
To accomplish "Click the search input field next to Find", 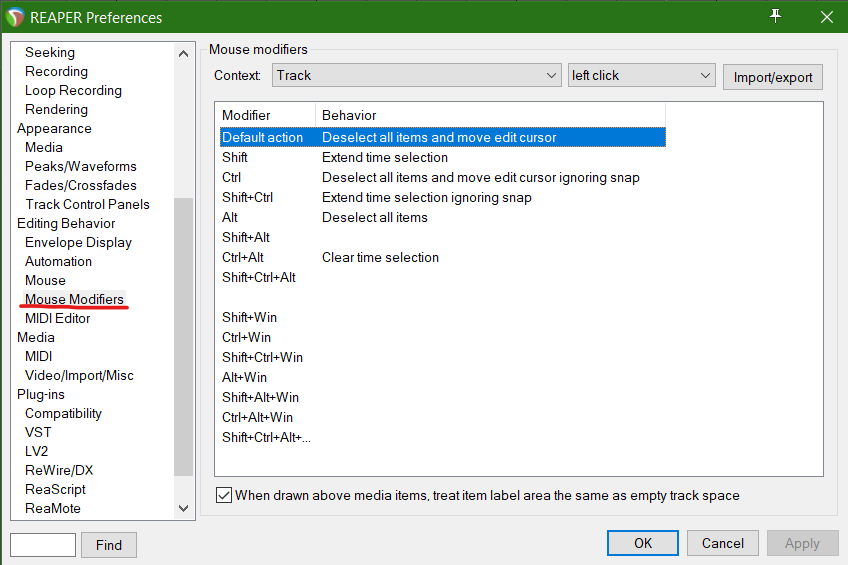I will click(x=43, y=544).
